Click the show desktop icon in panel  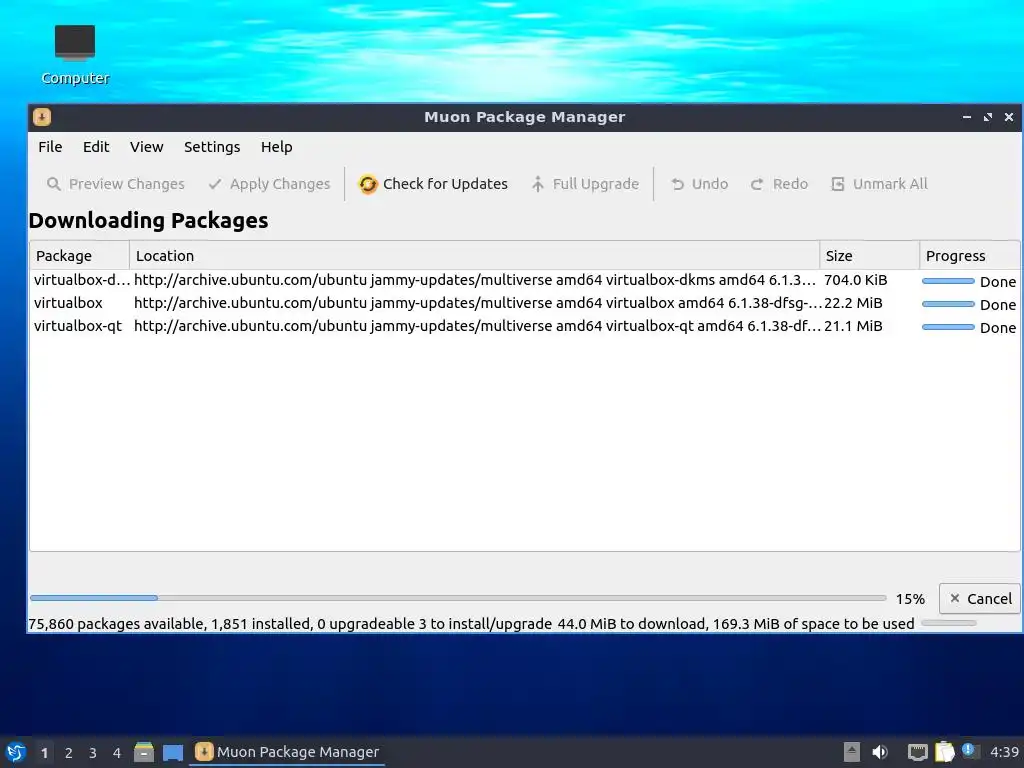[x=173, y=753]
